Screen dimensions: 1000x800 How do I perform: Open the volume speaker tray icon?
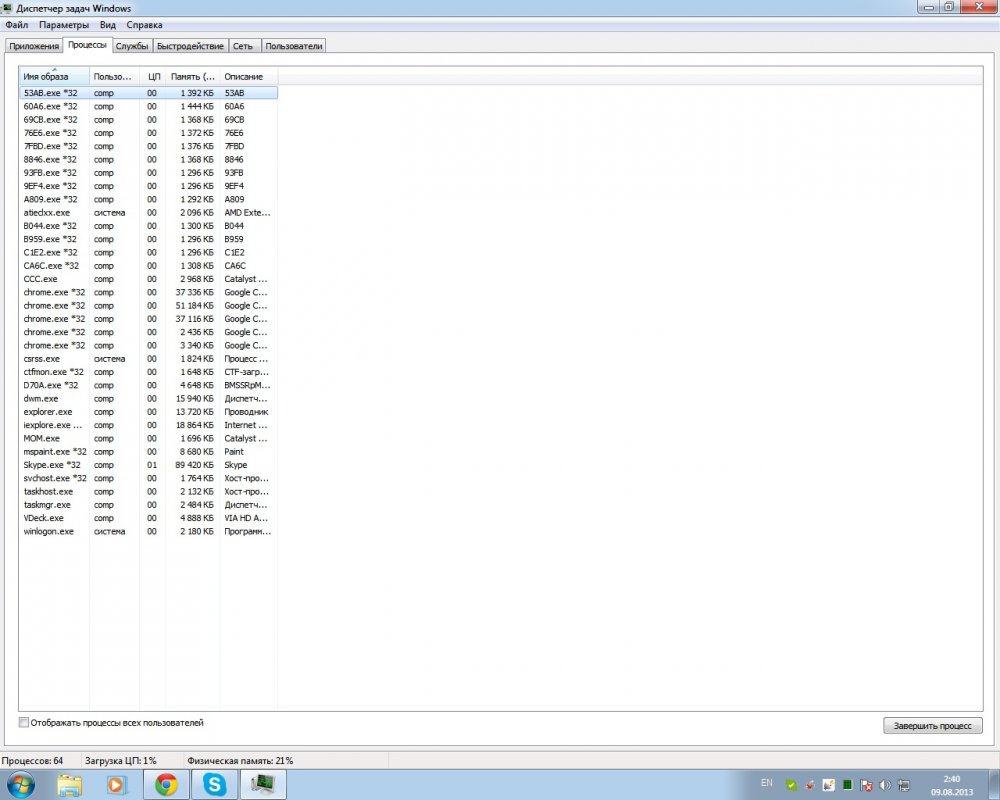point(886,785)
